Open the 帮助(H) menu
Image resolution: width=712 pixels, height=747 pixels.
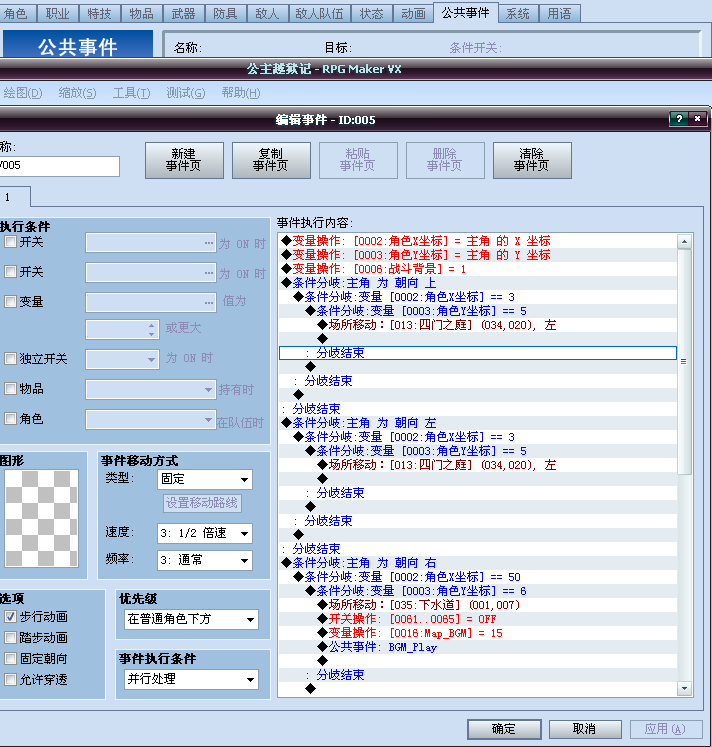241,92
